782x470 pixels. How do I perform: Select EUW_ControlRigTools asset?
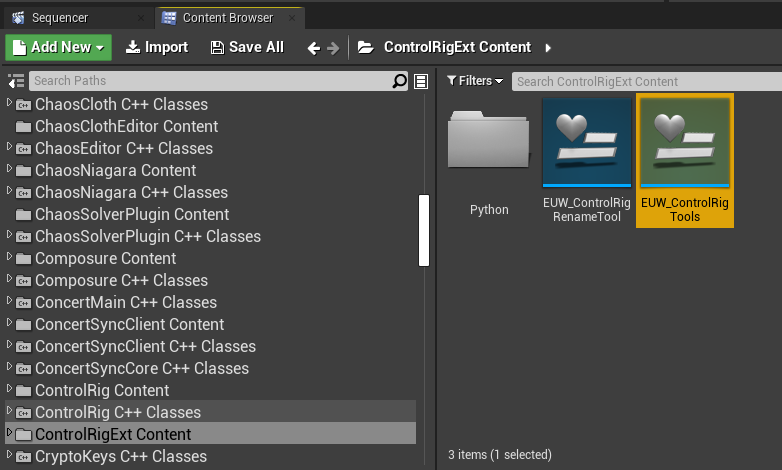pyautogui.click(x=685, y=161)
